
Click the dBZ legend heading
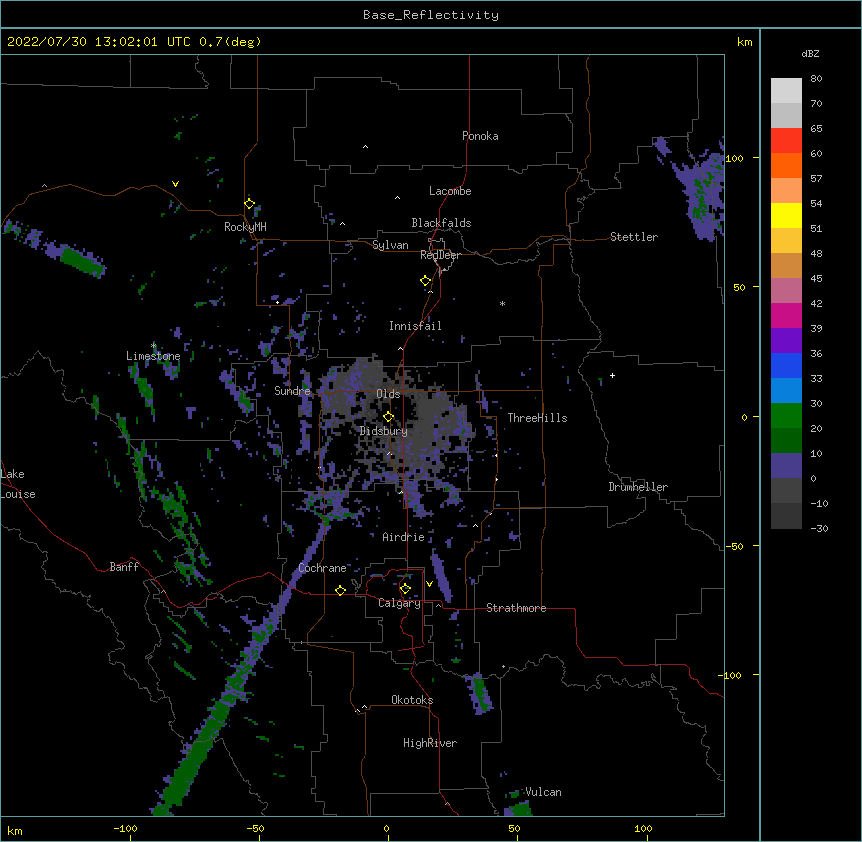tap(810, 53)
